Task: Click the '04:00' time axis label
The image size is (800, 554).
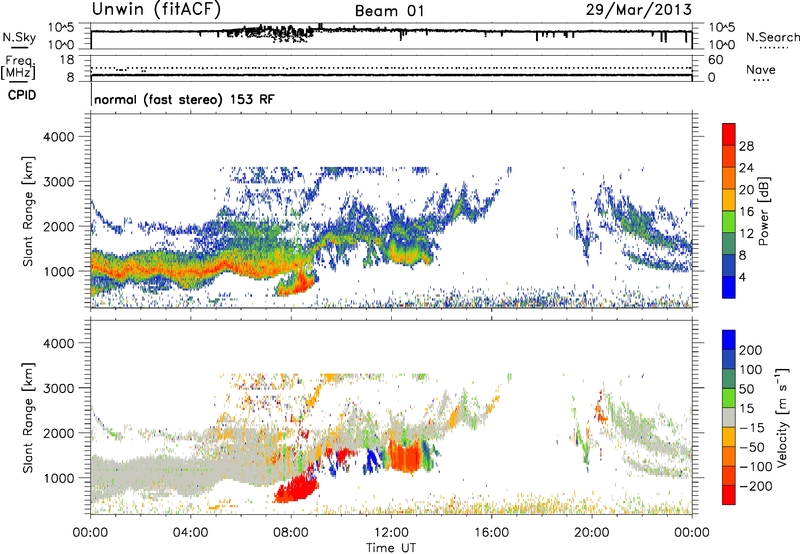Action: (x=190, y=533)
